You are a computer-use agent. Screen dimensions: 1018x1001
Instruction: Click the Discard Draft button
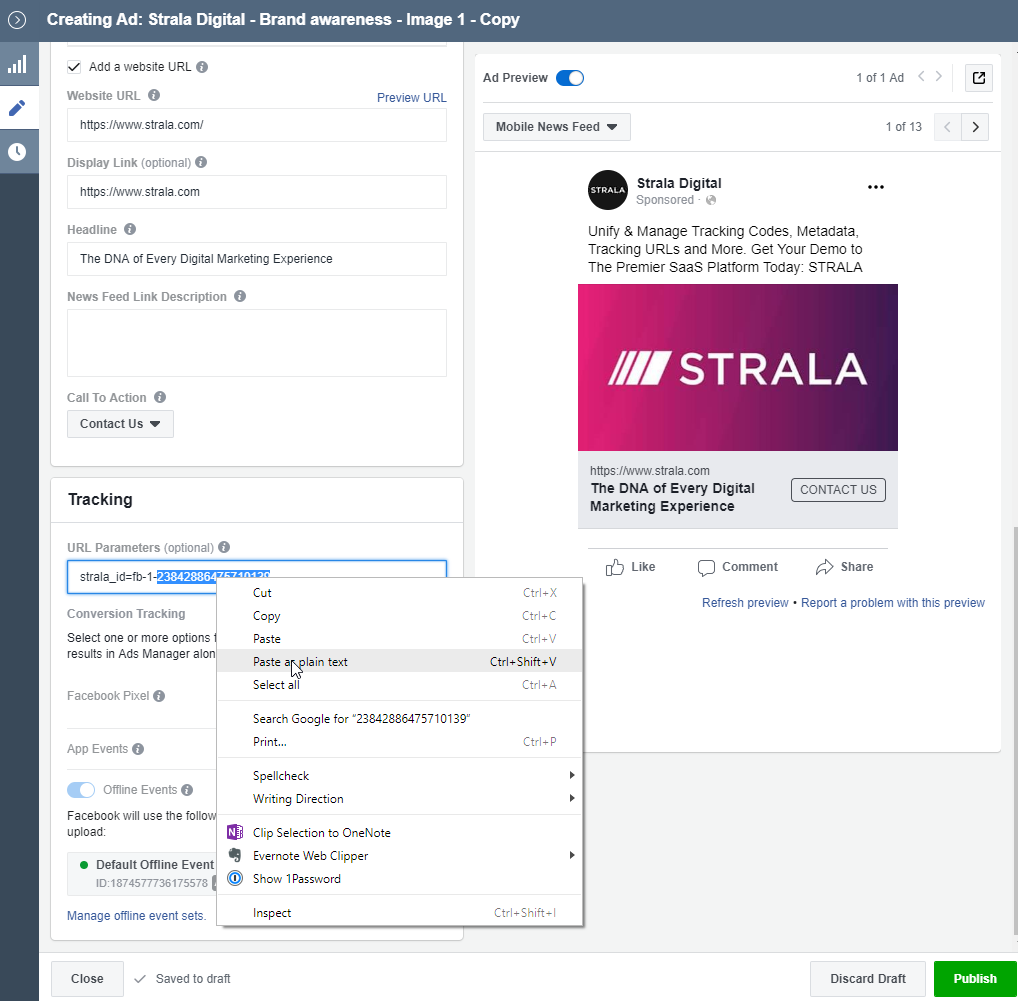tap(867, 979)
